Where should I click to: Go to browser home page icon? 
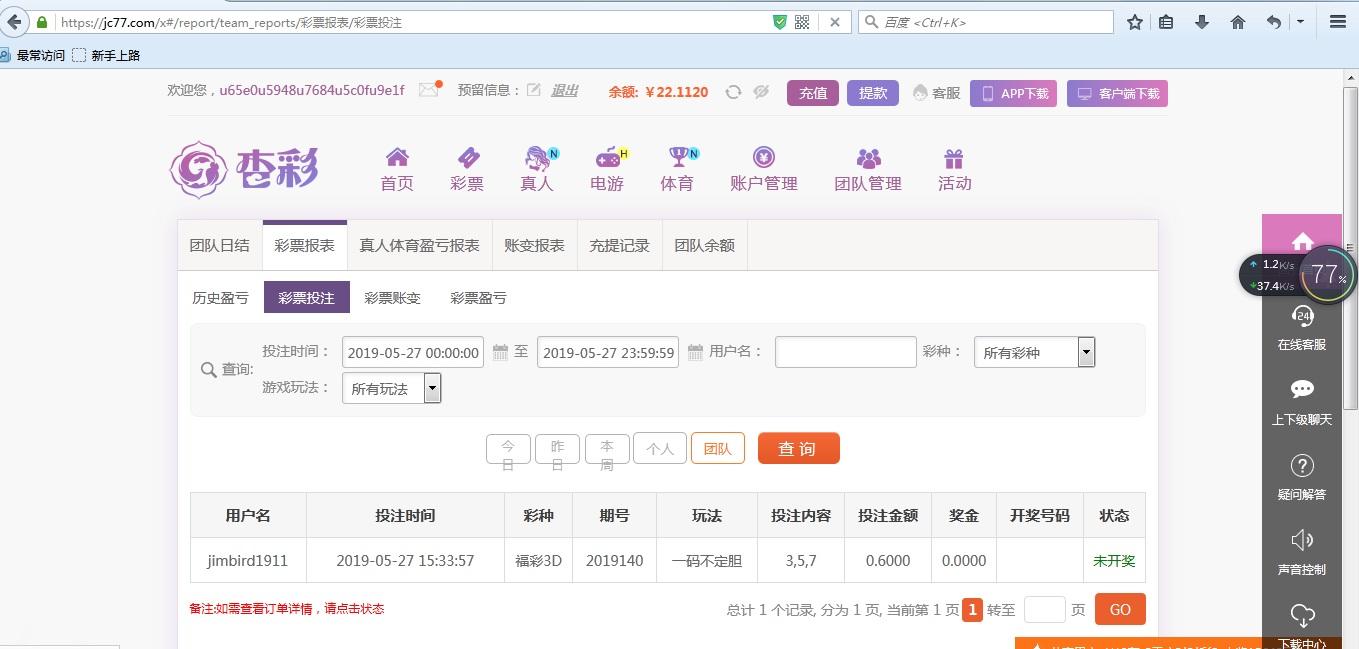[x=1238, y=22]
